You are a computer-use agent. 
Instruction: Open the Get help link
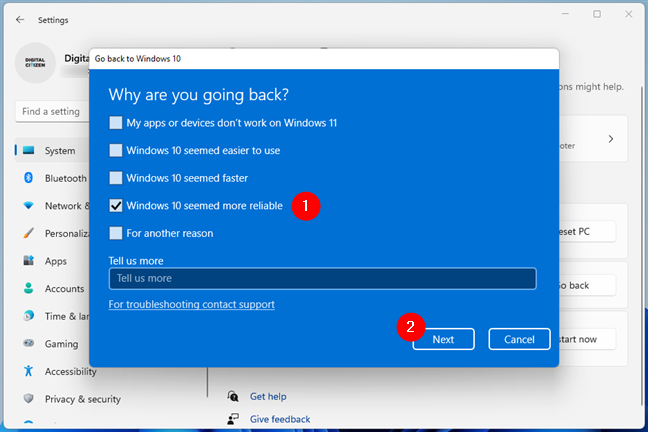tap(268, 396)
